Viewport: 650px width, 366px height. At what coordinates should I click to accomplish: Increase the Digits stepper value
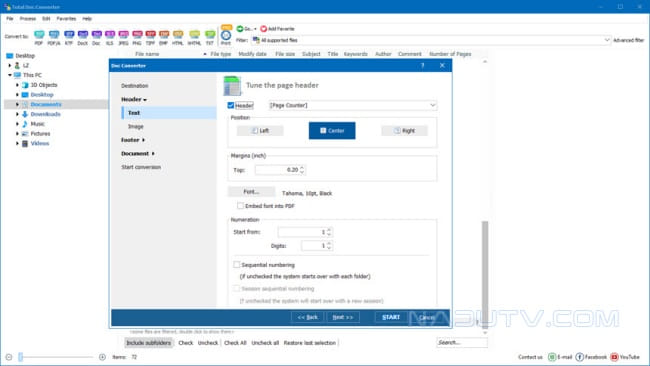coord(329,243)
